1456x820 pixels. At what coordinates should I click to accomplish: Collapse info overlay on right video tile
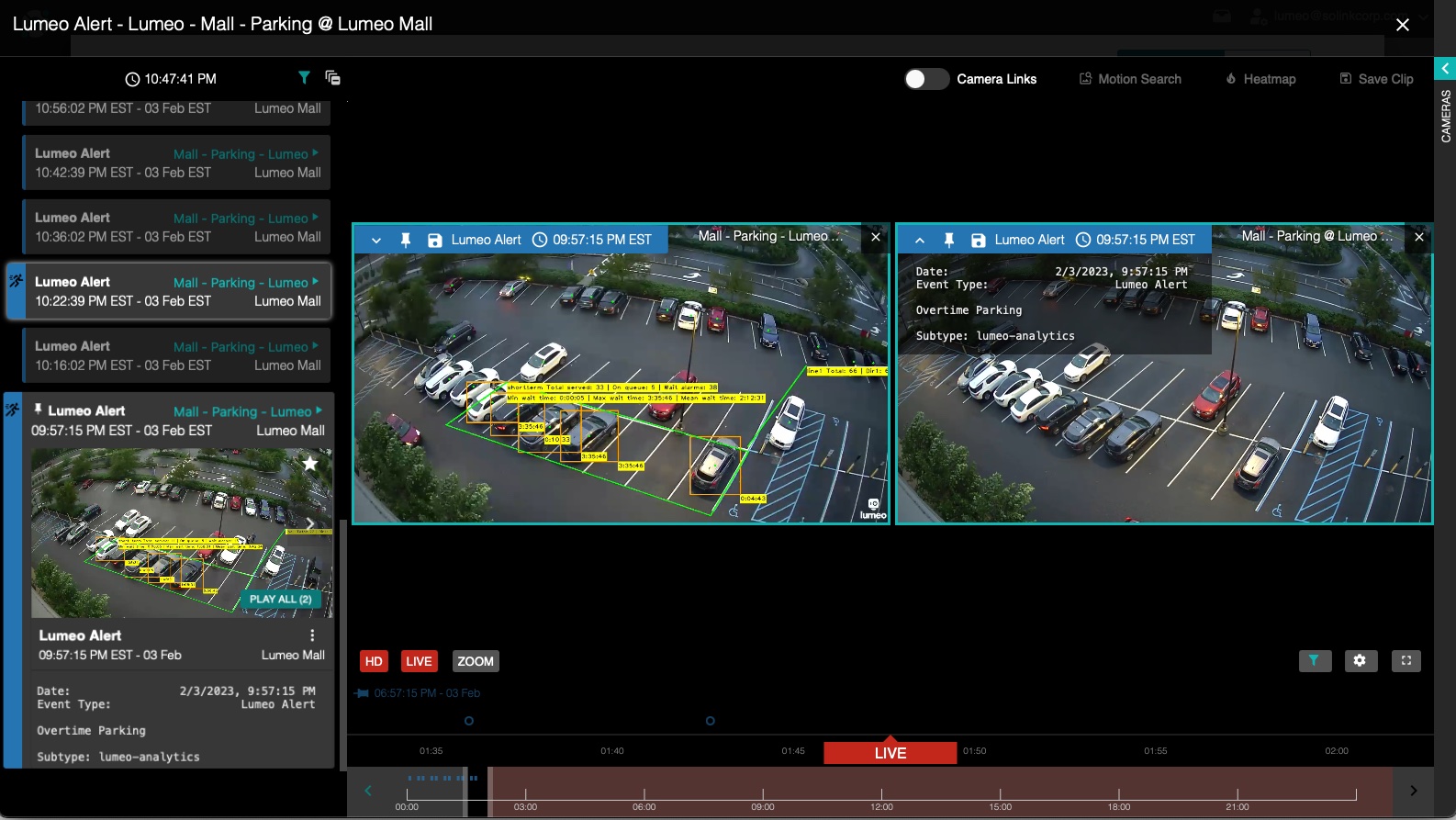point(920,240)
